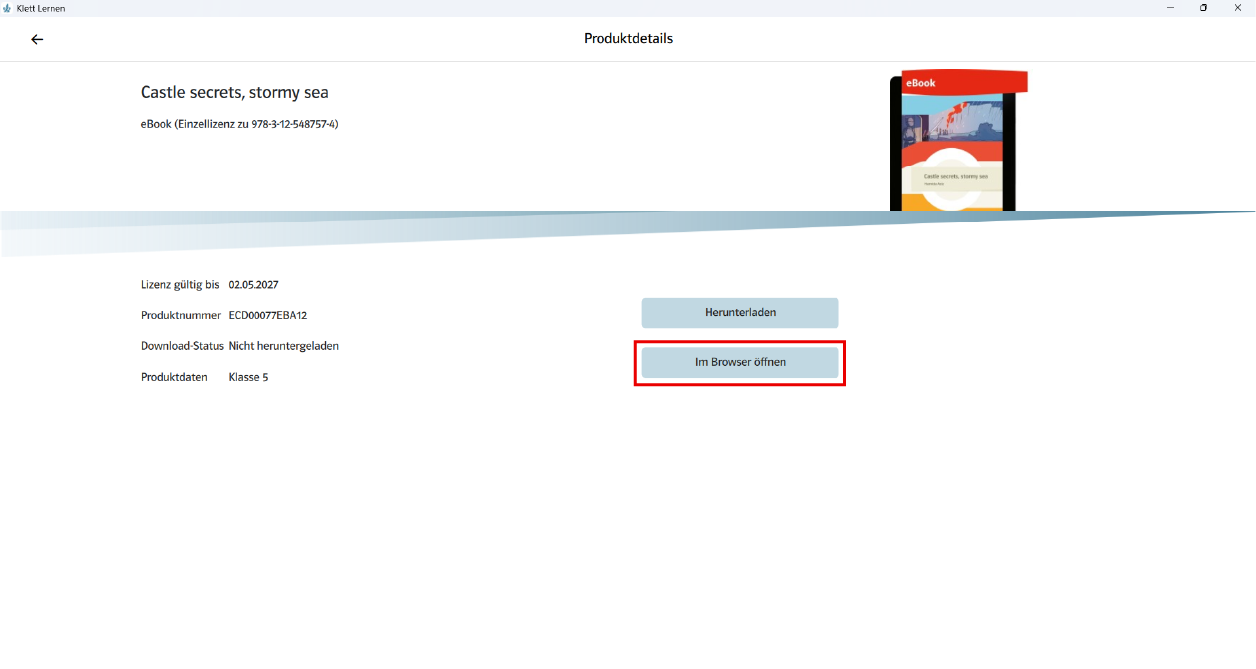
Task: Open the eBook via Im Browser öffnen
Action: click(x=740, y=362)
